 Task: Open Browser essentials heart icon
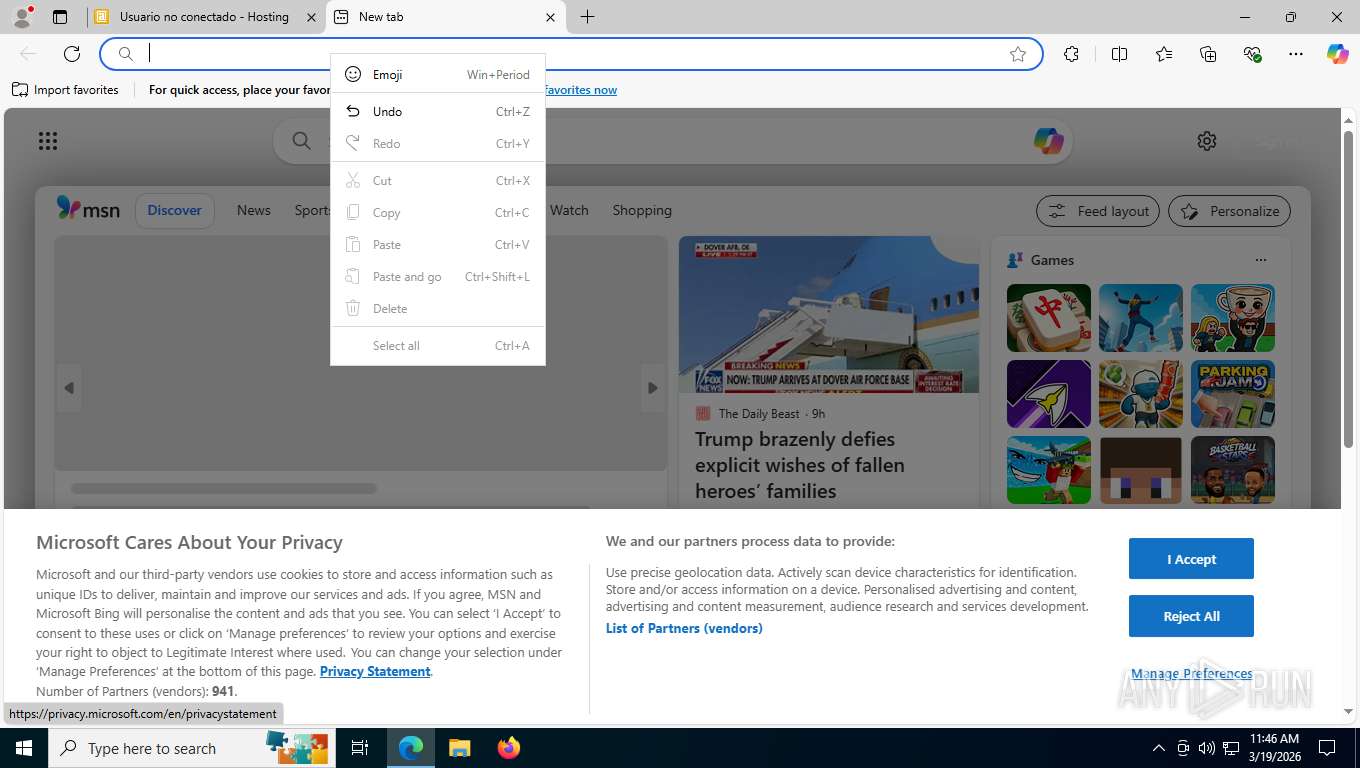(x=1252, y=54)
